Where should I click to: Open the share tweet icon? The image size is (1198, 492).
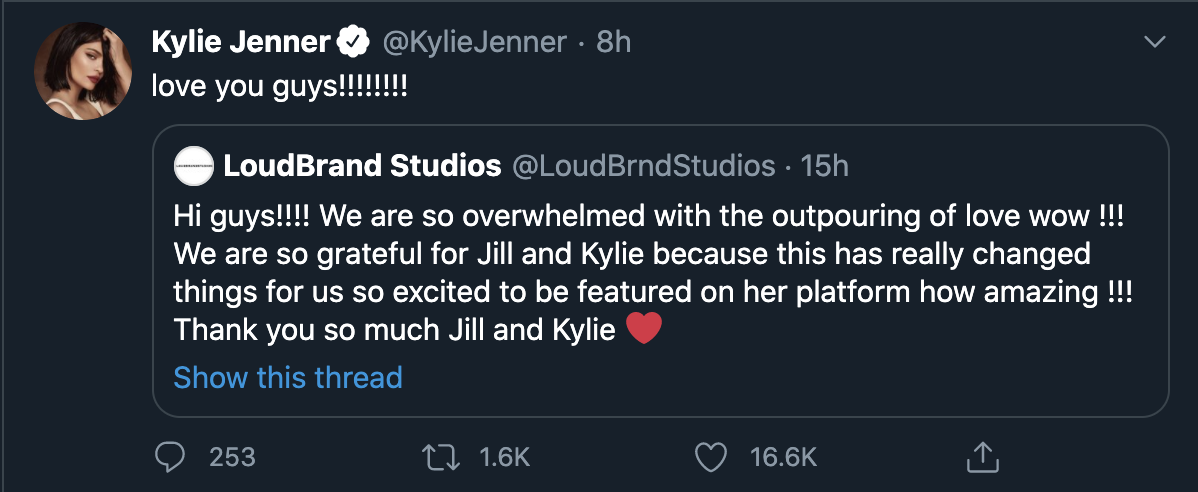click(x=981, y=457)
